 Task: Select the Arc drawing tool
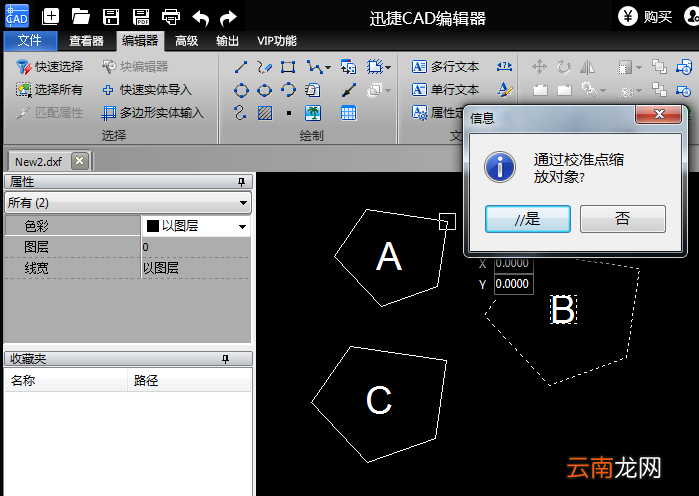288,90
